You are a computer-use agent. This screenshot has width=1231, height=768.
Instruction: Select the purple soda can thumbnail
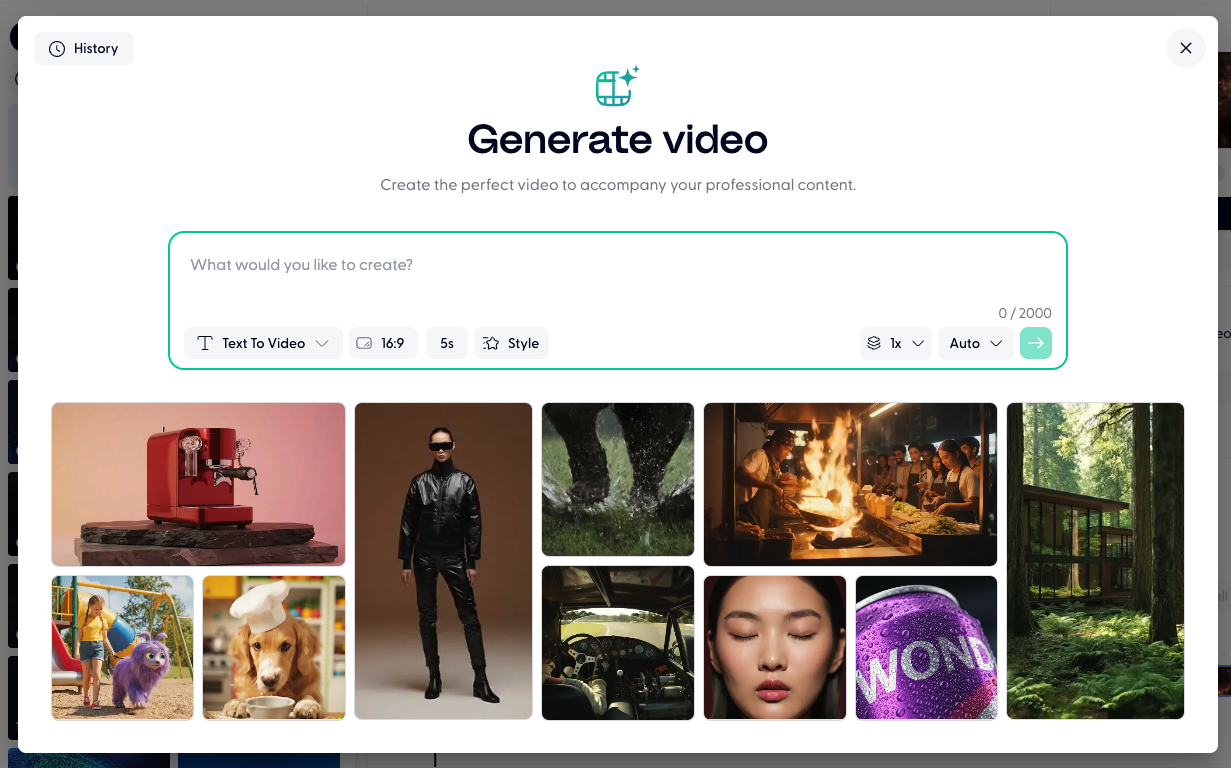click(926, 647)
